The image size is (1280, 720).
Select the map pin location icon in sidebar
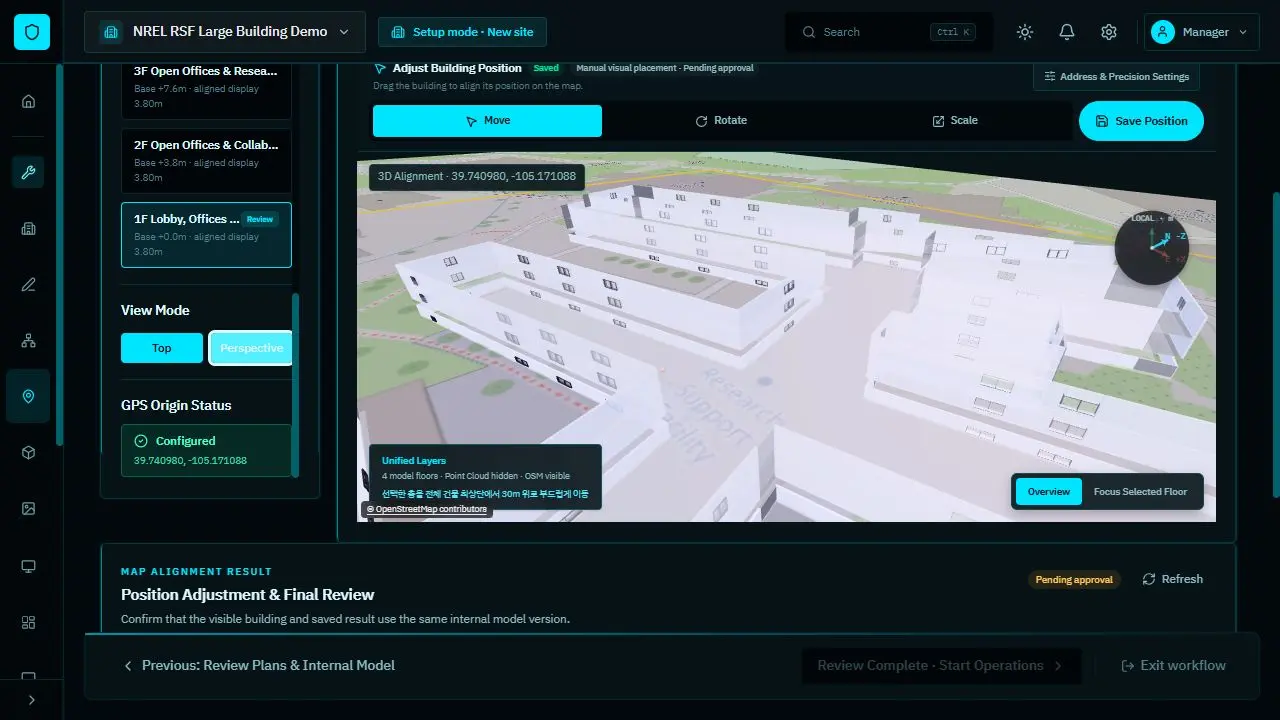tap(28, 397)
